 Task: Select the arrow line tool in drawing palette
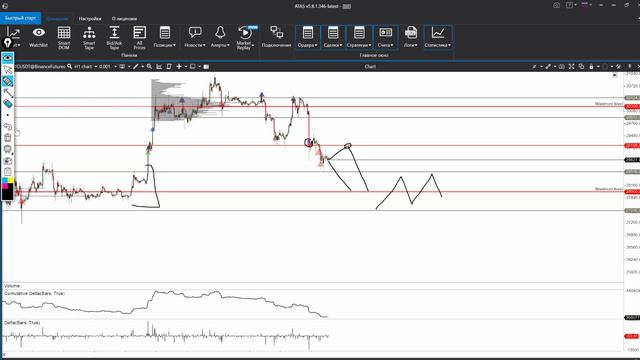(x=8, y=93)
